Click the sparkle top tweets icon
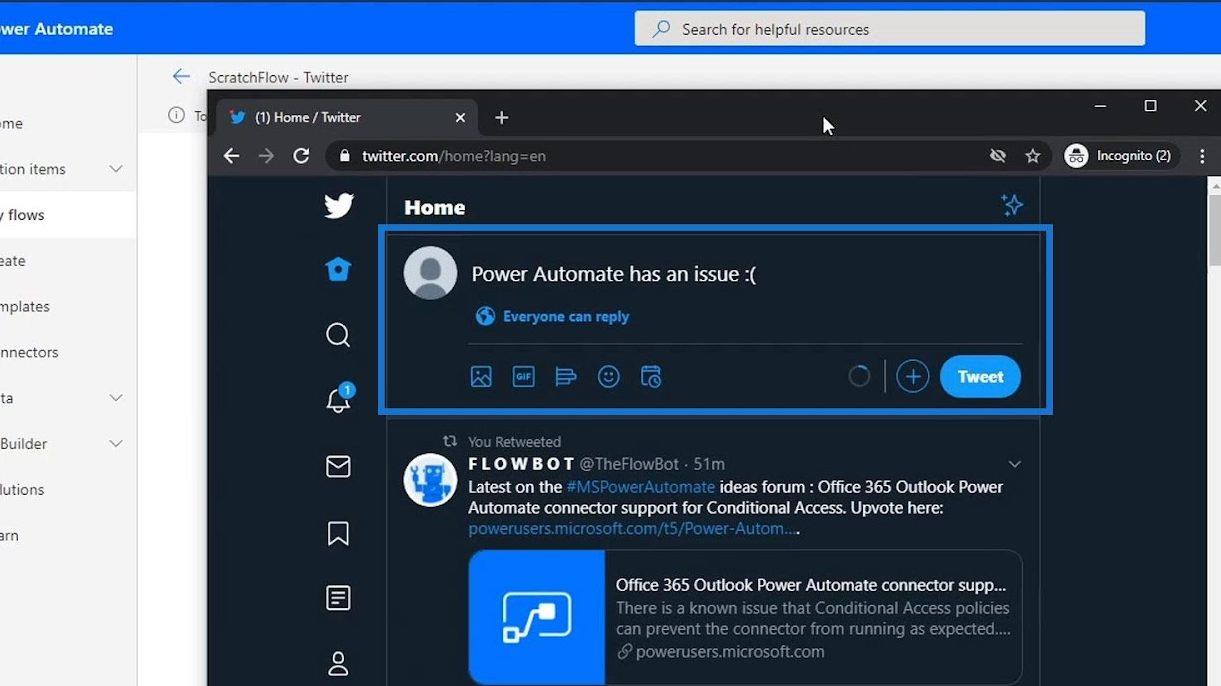 pos(1012,205)
